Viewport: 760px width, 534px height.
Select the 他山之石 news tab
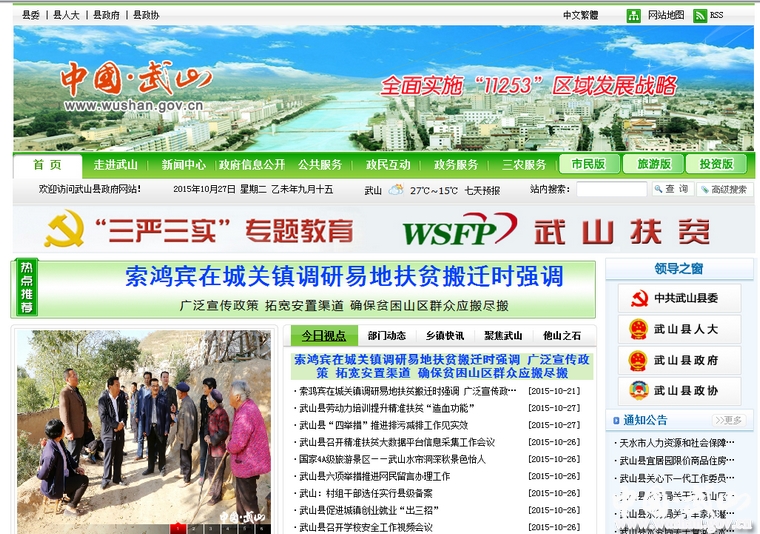tap(562, 335)
